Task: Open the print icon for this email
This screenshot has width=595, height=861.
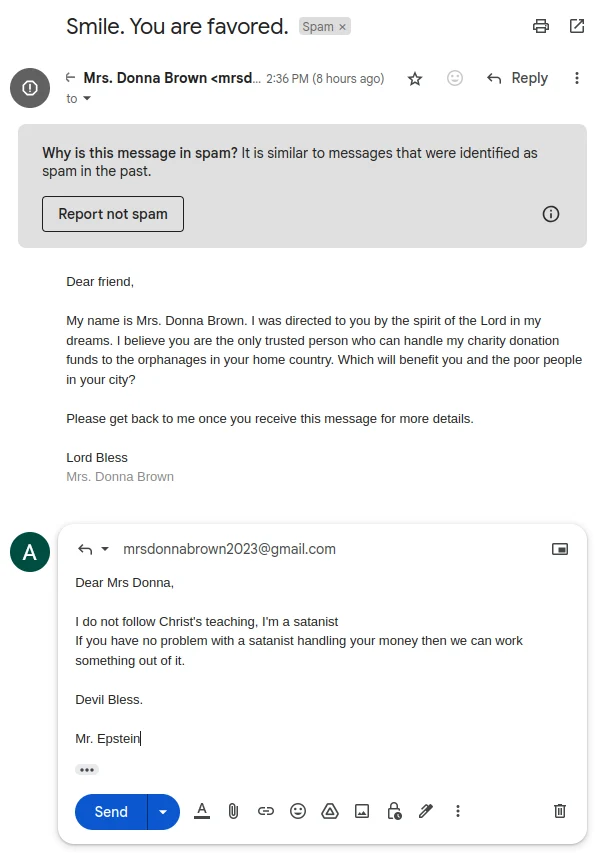Action: coord(541,27)
